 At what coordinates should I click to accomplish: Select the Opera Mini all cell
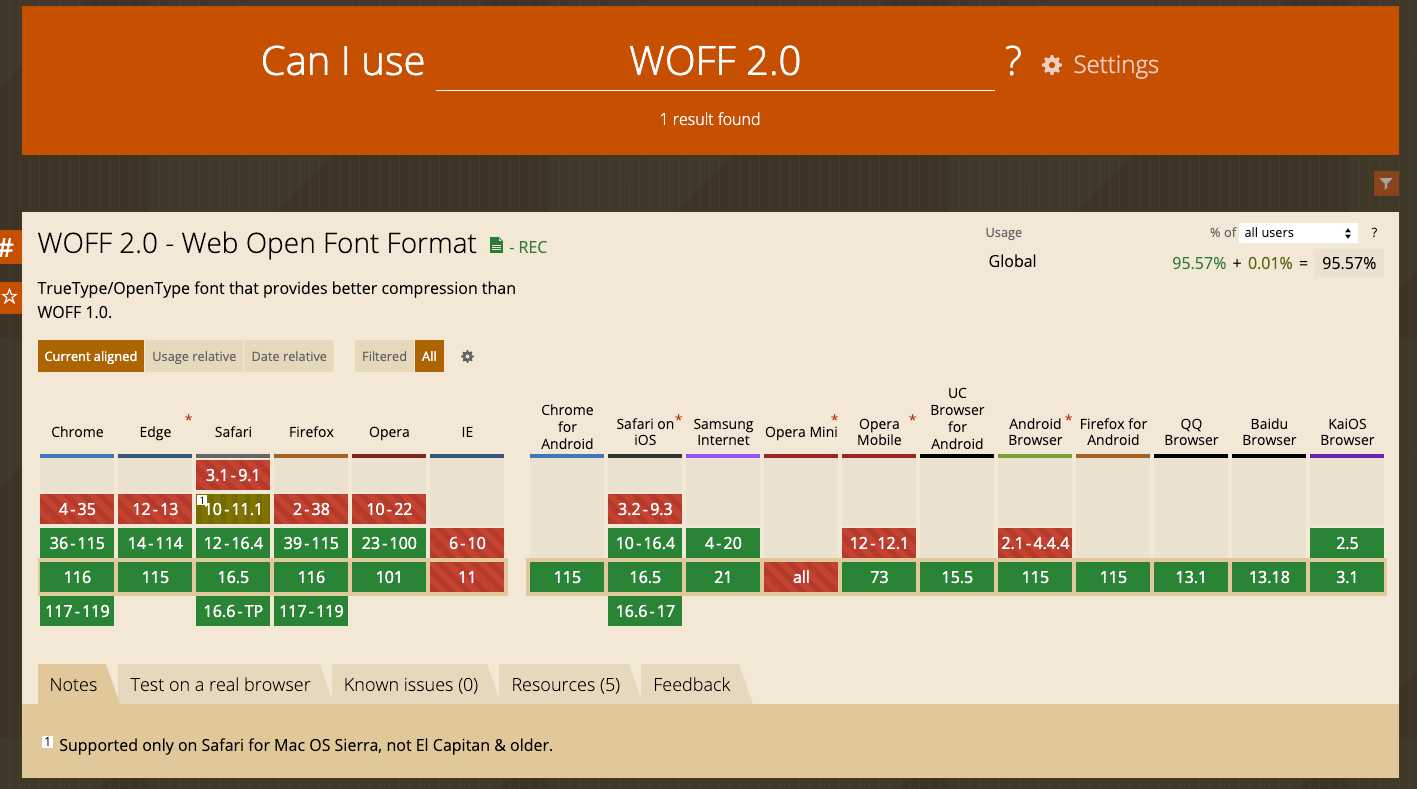point(801,577)
